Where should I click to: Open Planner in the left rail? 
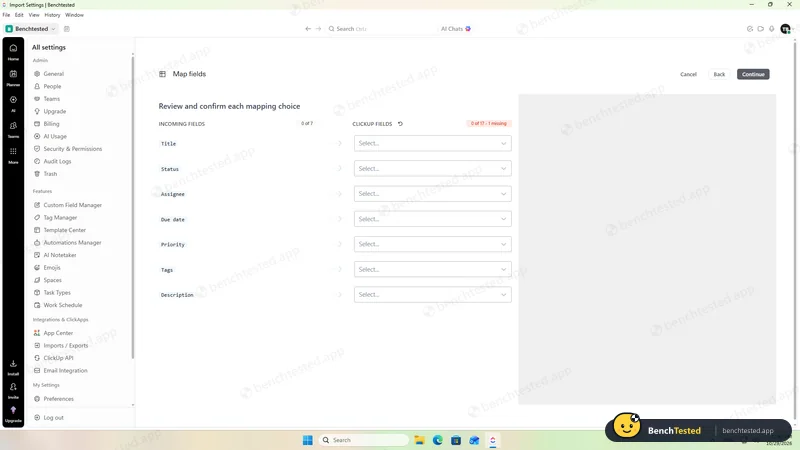click(x=13, y=78)
